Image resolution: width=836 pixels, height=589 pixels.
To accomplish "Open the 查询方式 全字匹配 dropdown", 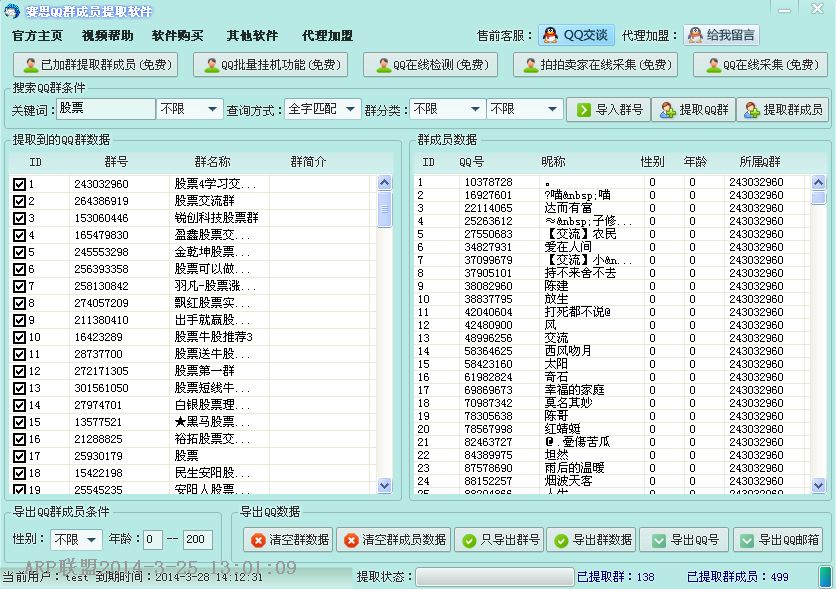I will point(323,109).
